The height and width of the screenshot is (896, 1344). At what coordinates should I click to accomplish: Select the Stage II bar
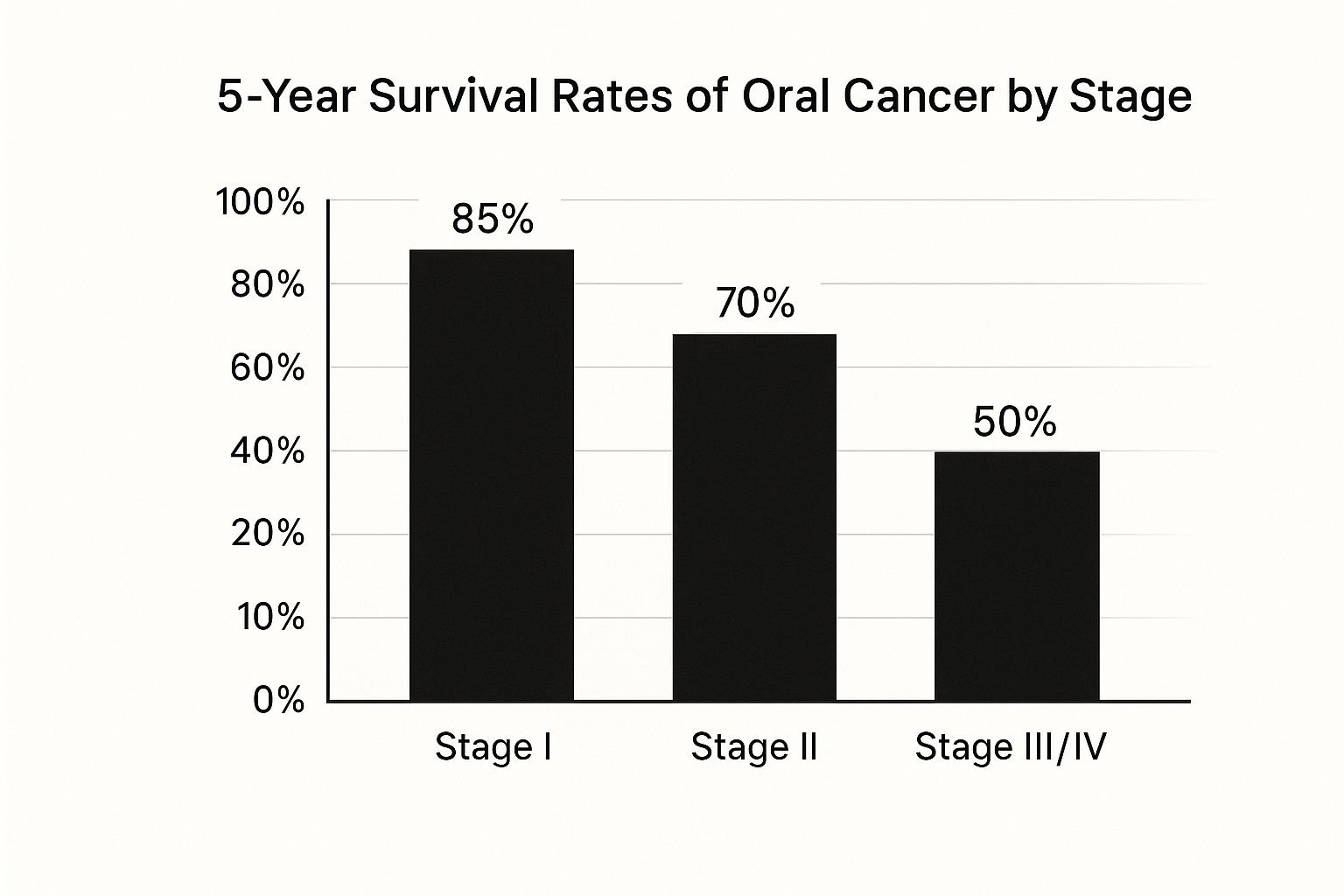pos(754,517)
